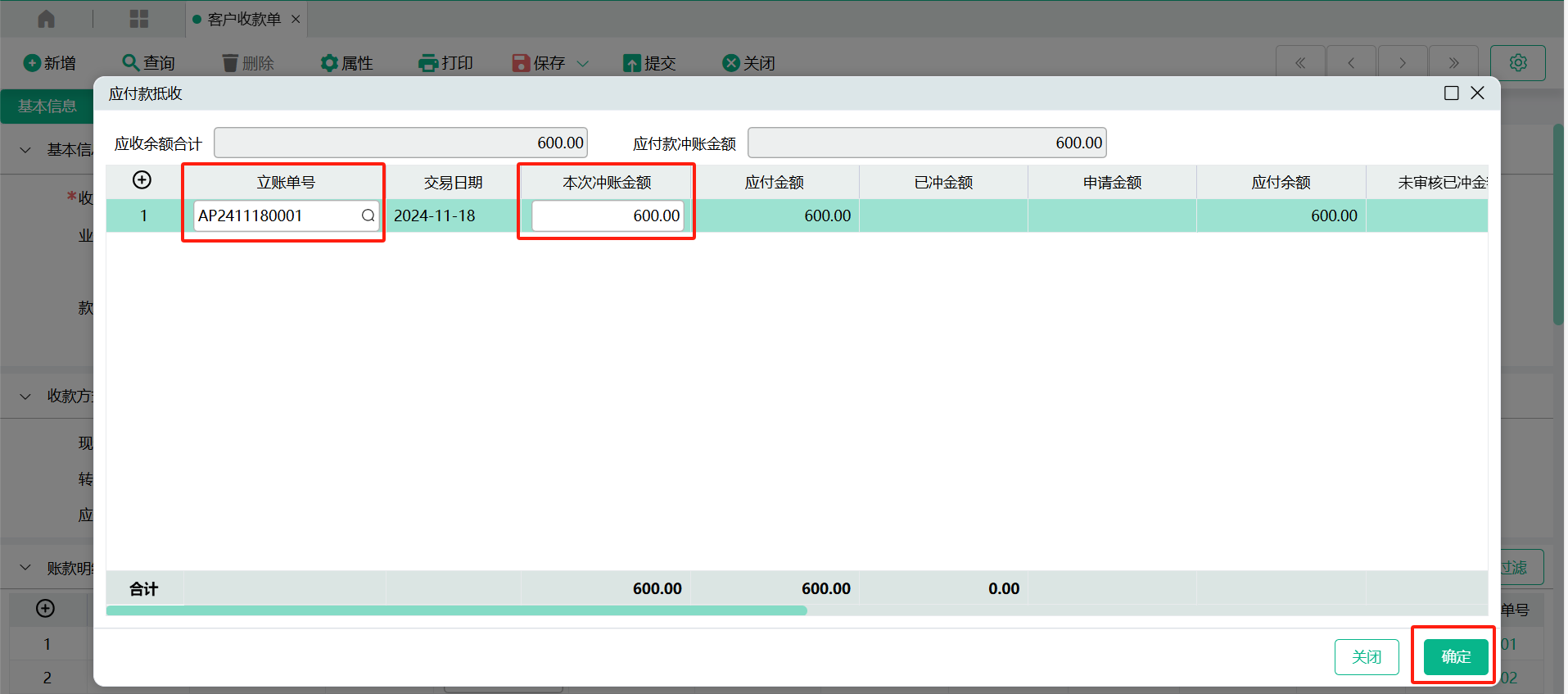Select row number 1 in dialog
Viewport: 1568px width, 694px height.
144,215
